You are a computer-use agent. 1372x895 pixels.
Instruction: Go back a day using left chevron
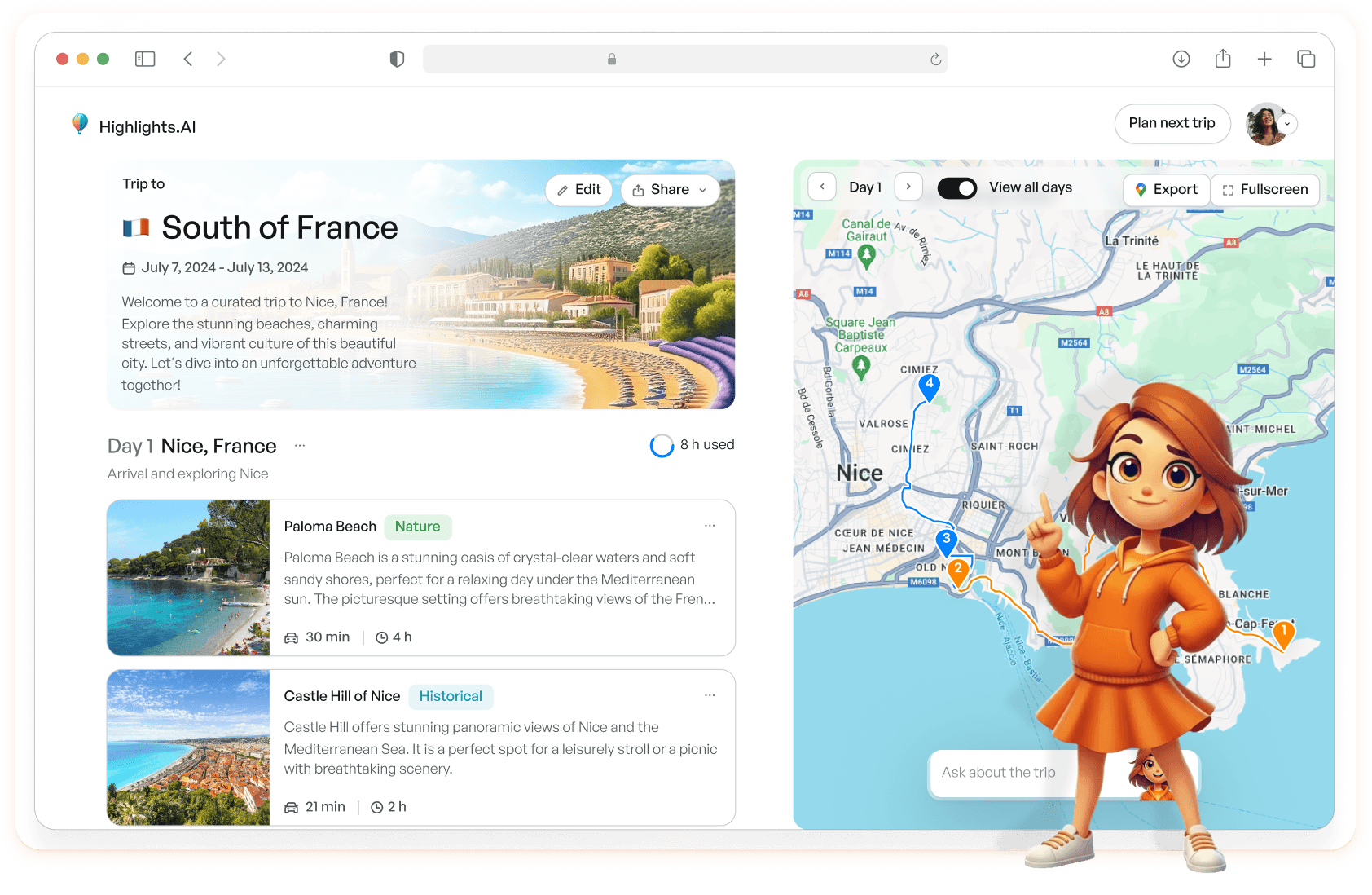(822, 187)
